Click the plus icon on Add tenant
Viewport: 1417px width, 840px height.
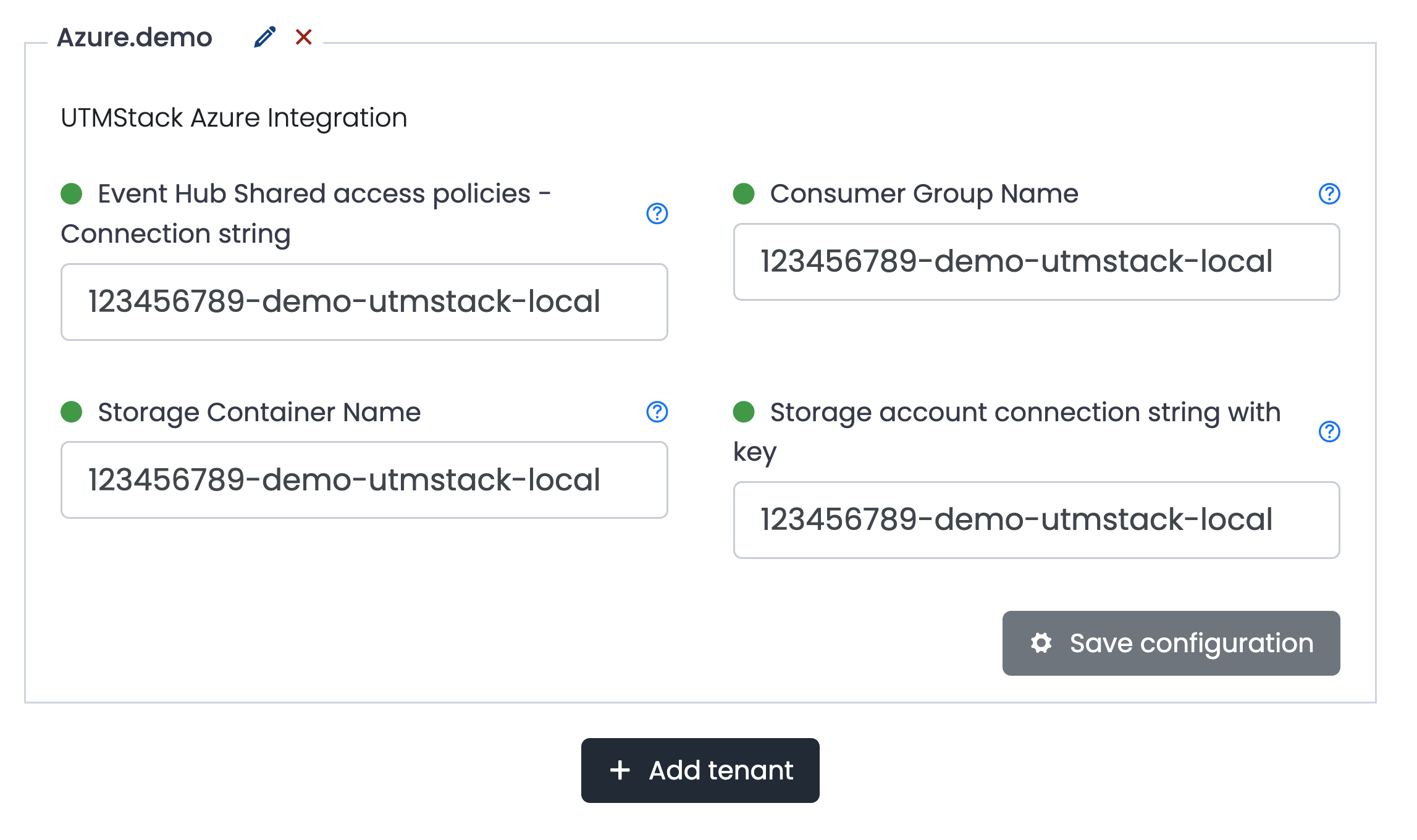pos(620,770)
